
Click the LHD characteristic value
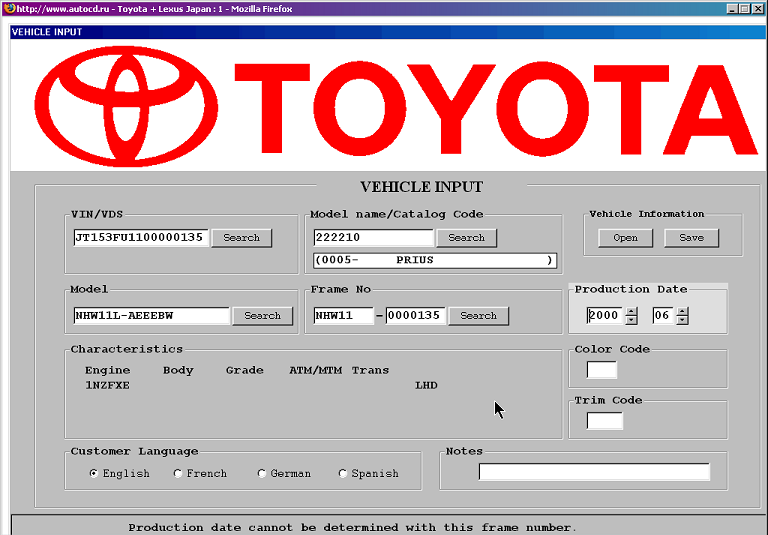(x=426, y=386)
